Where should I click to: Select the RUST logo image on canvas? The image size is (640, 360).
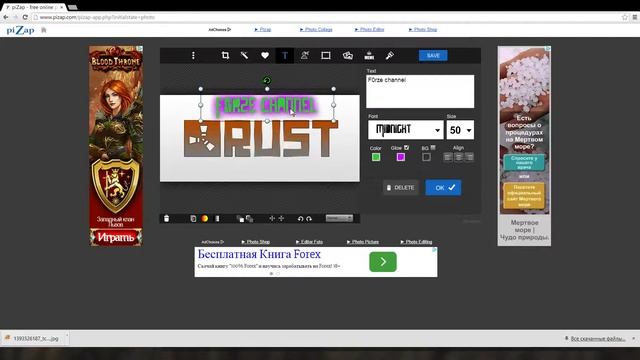[x=261, y=139]
